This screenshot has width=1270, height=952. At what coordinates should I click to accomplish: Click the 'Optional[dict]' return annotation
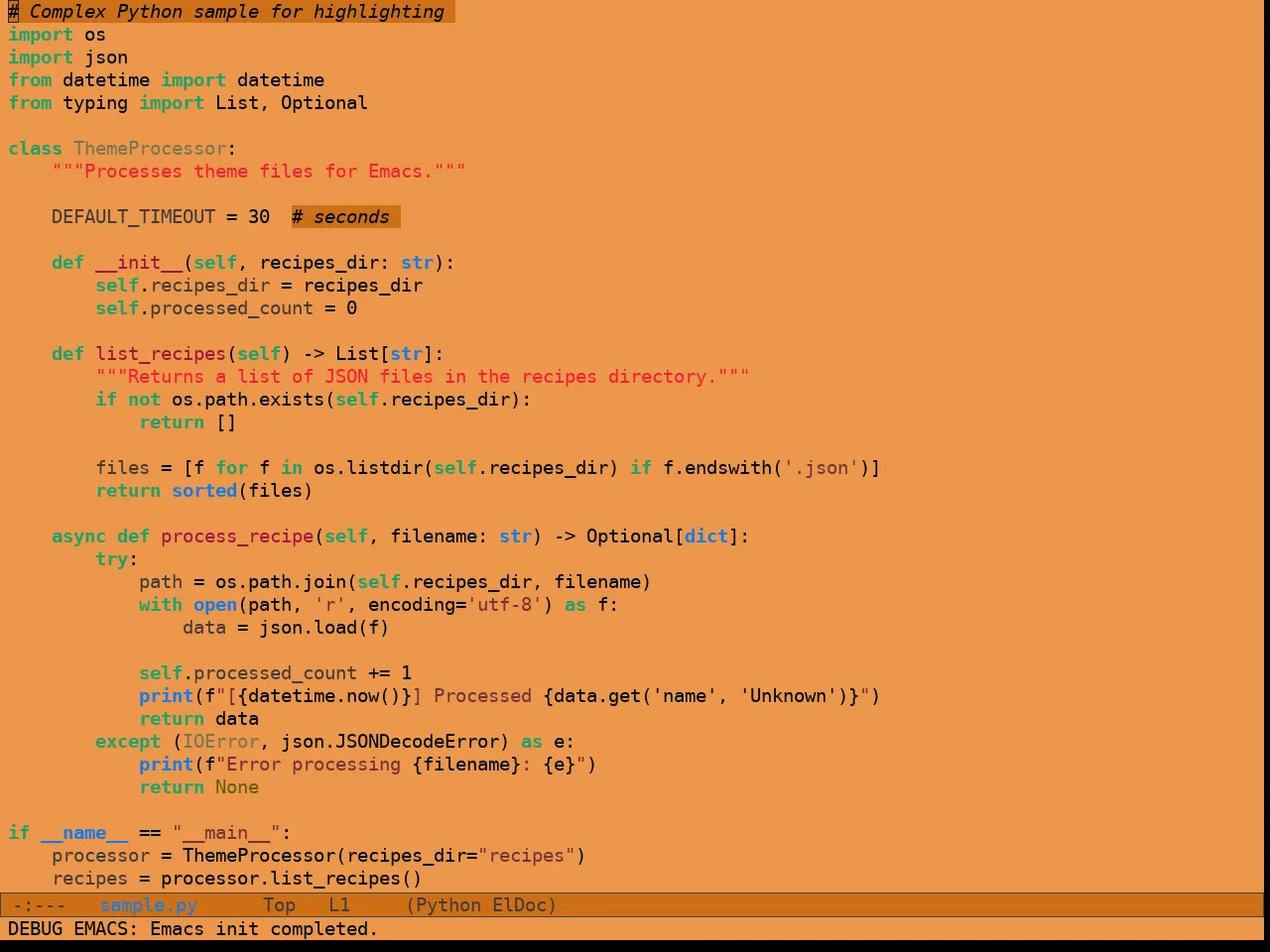click(663, 536)
